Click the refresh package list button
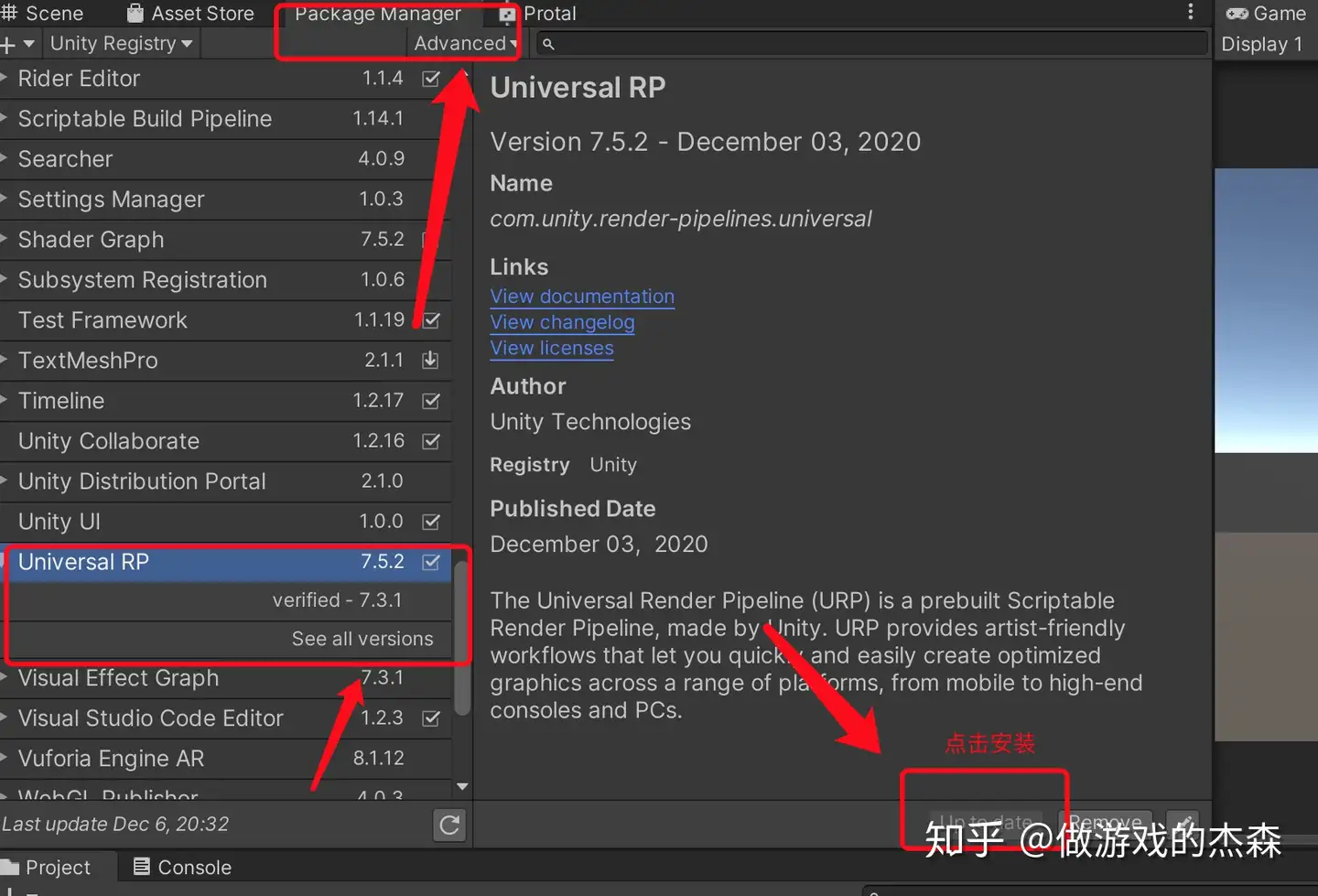This screenshot has width=1318, height=896. (449, 825)
